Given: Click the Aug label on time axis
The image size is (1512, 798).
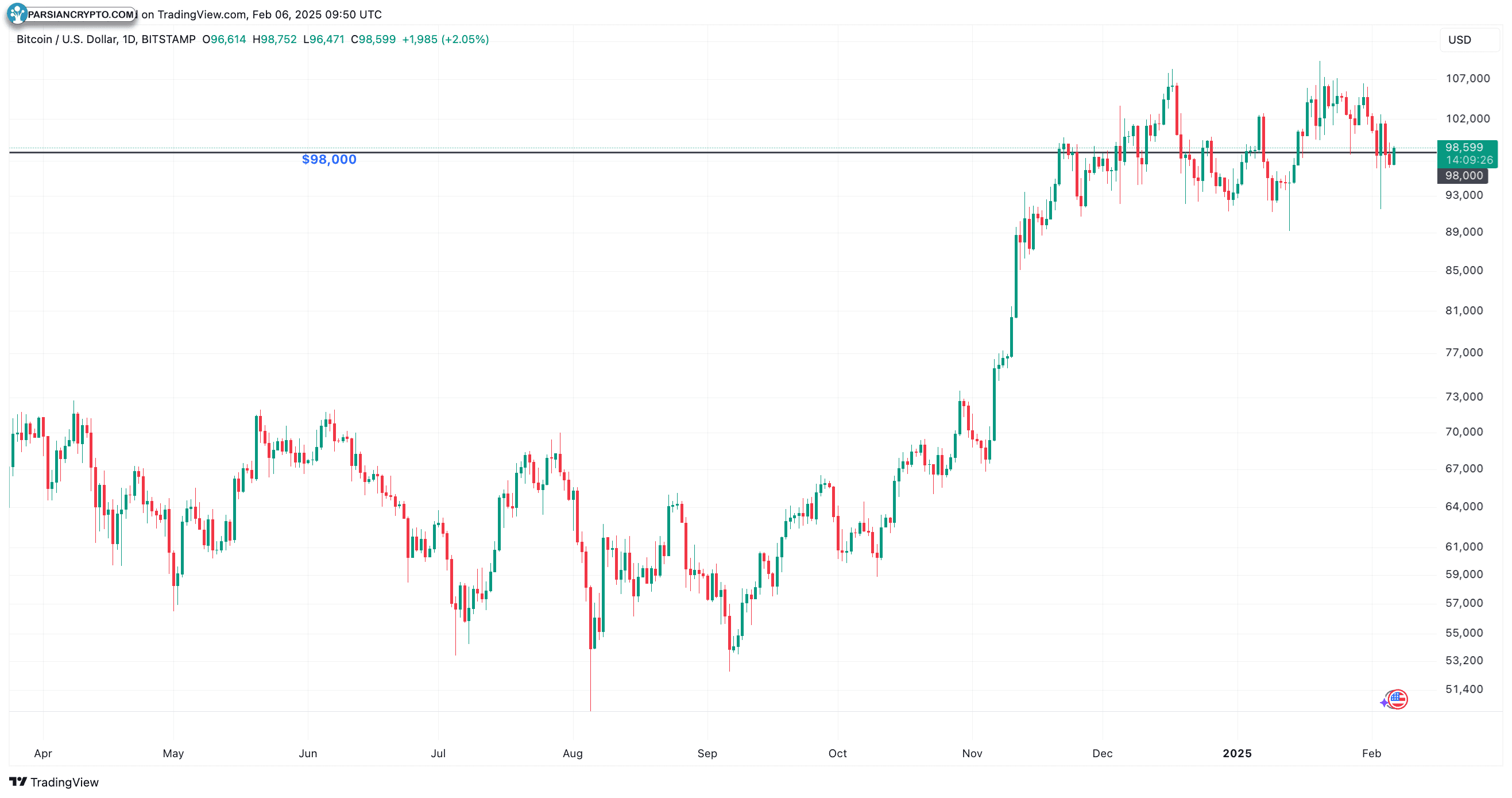Looking at the screenshot, I should 573,754.
